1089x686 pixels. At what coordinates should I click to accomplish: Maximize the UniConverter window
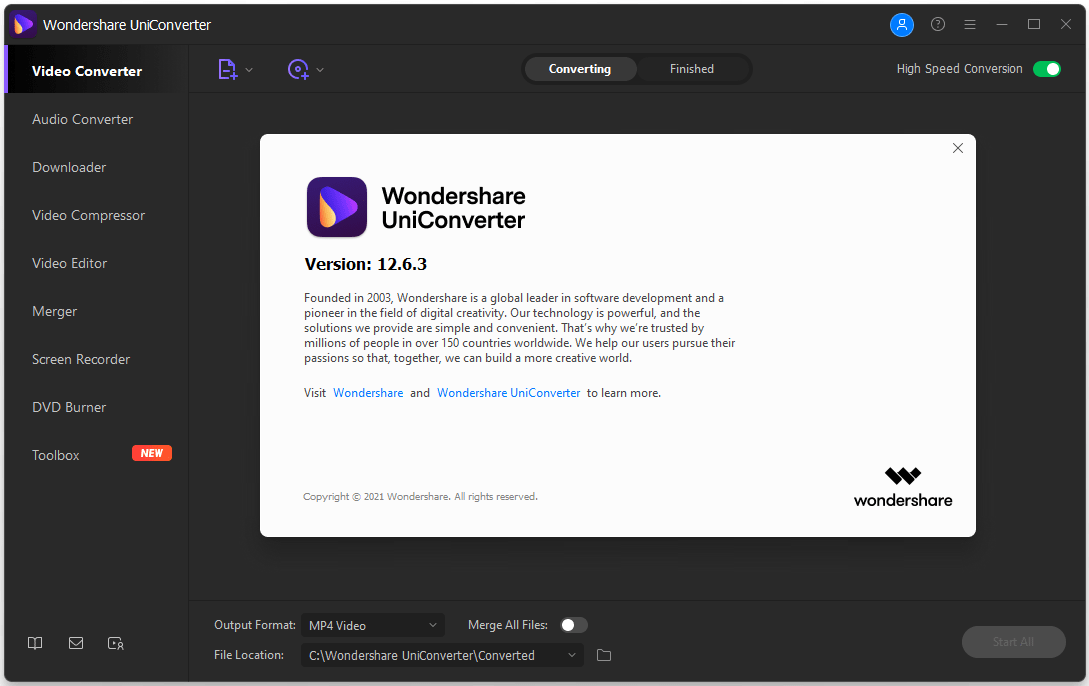coord(1033,24)
